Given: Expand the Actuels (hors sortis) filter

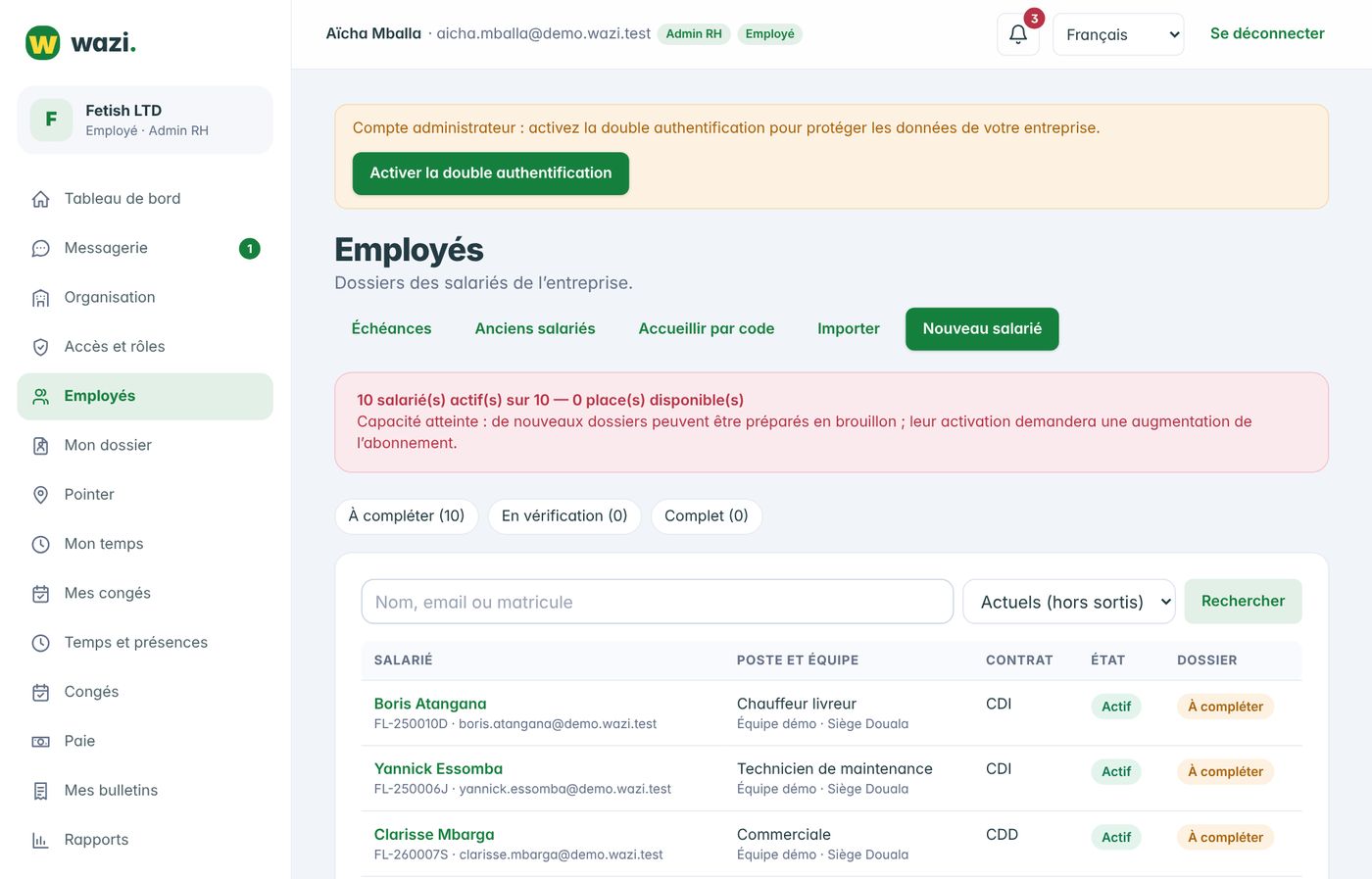Looking at the screenshot, I should (1069, 602).
